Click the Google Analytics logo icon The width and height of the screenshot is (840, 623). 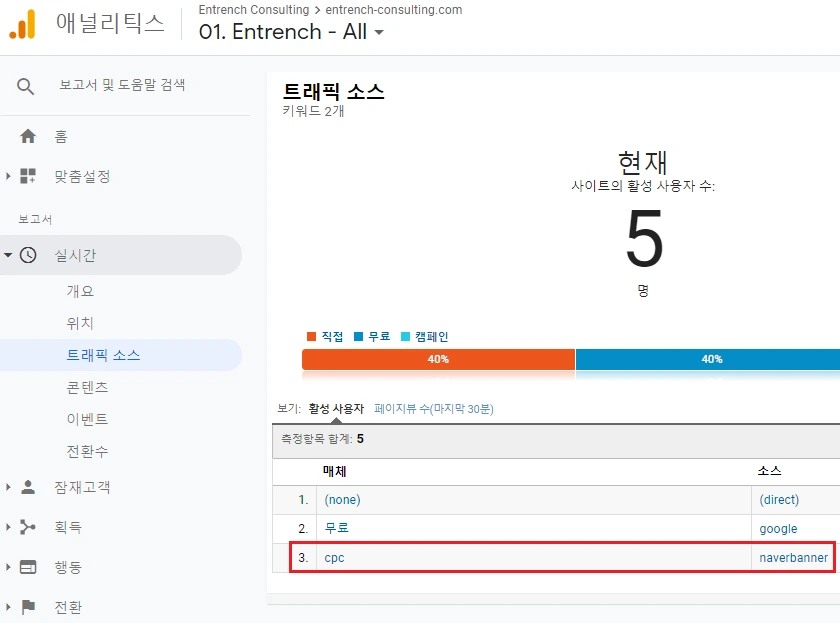click(x=22, y=24)
